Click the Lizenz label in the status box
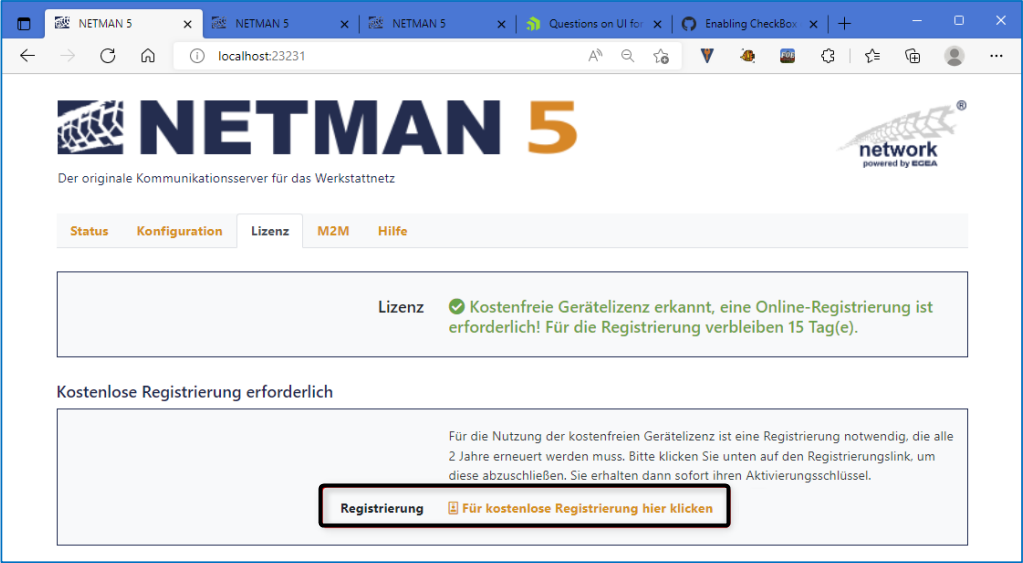 coord(401,307)
